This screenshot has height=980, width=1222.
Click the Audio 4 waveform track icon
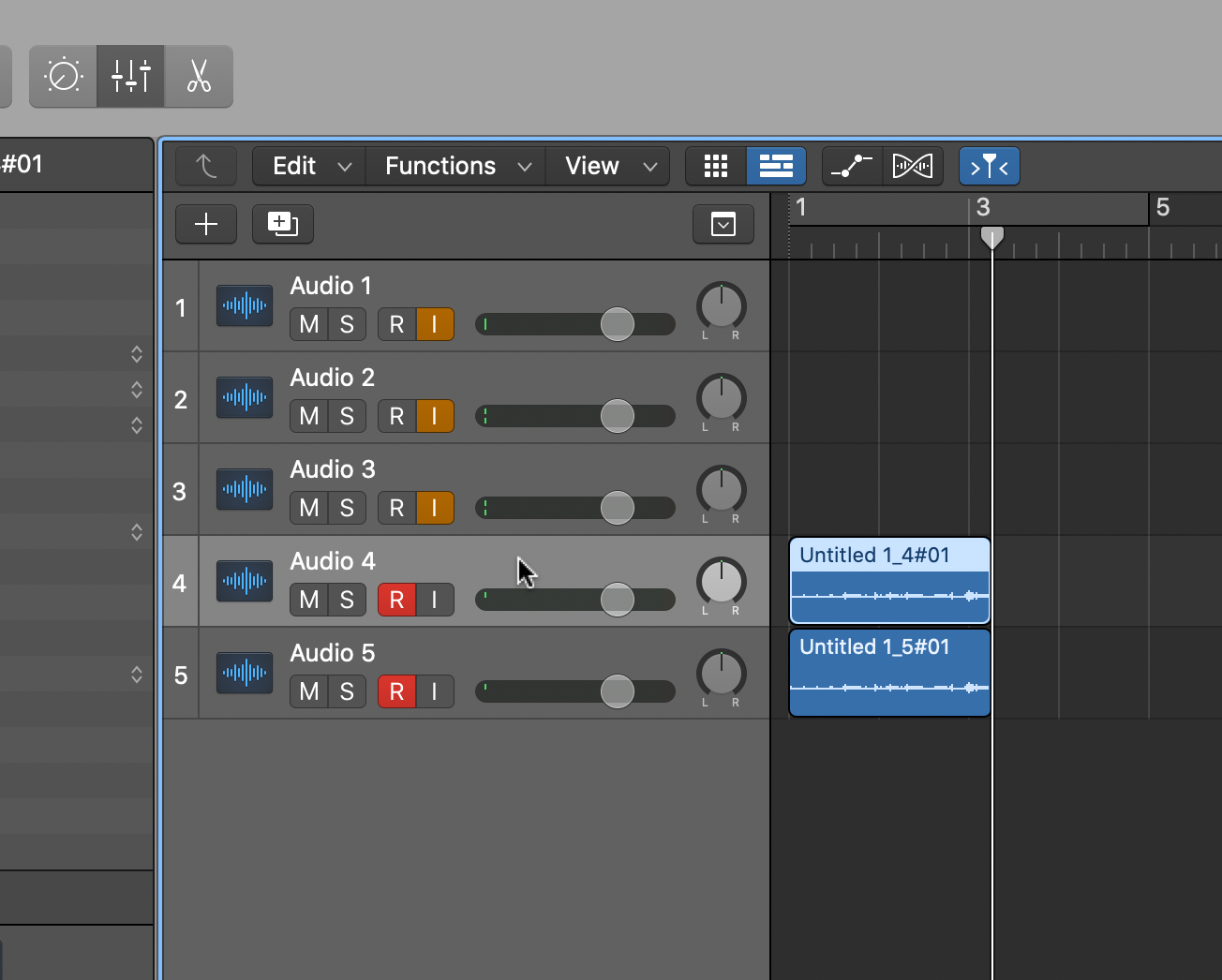(245, 581)
